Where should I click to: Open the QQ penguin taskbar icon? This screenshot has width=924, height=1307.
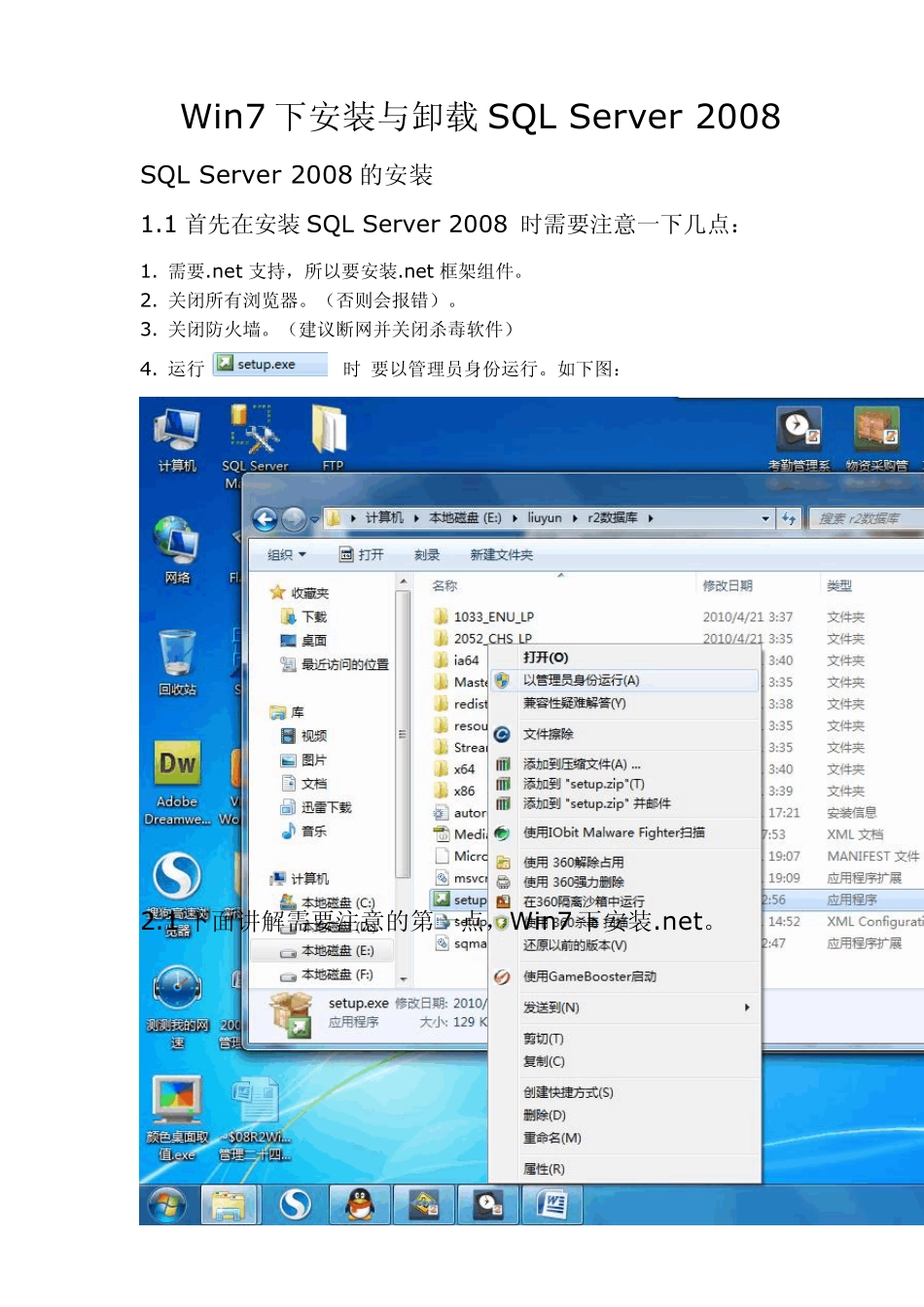click(x=360, y=1205)
